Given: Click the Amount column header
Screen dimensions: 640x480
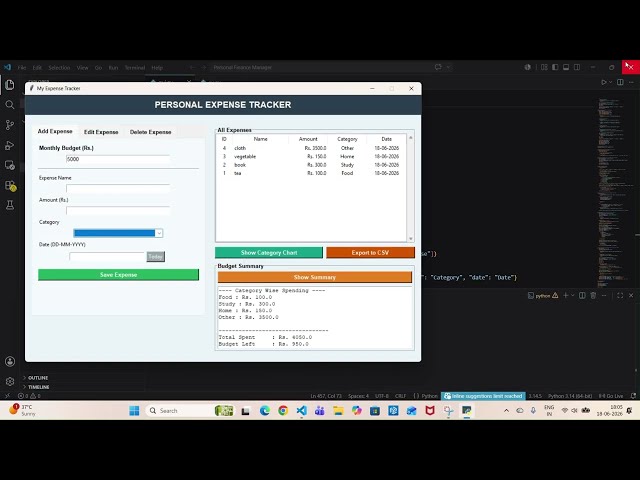Looking at the screenshot, I should click(x=308, y=139).
